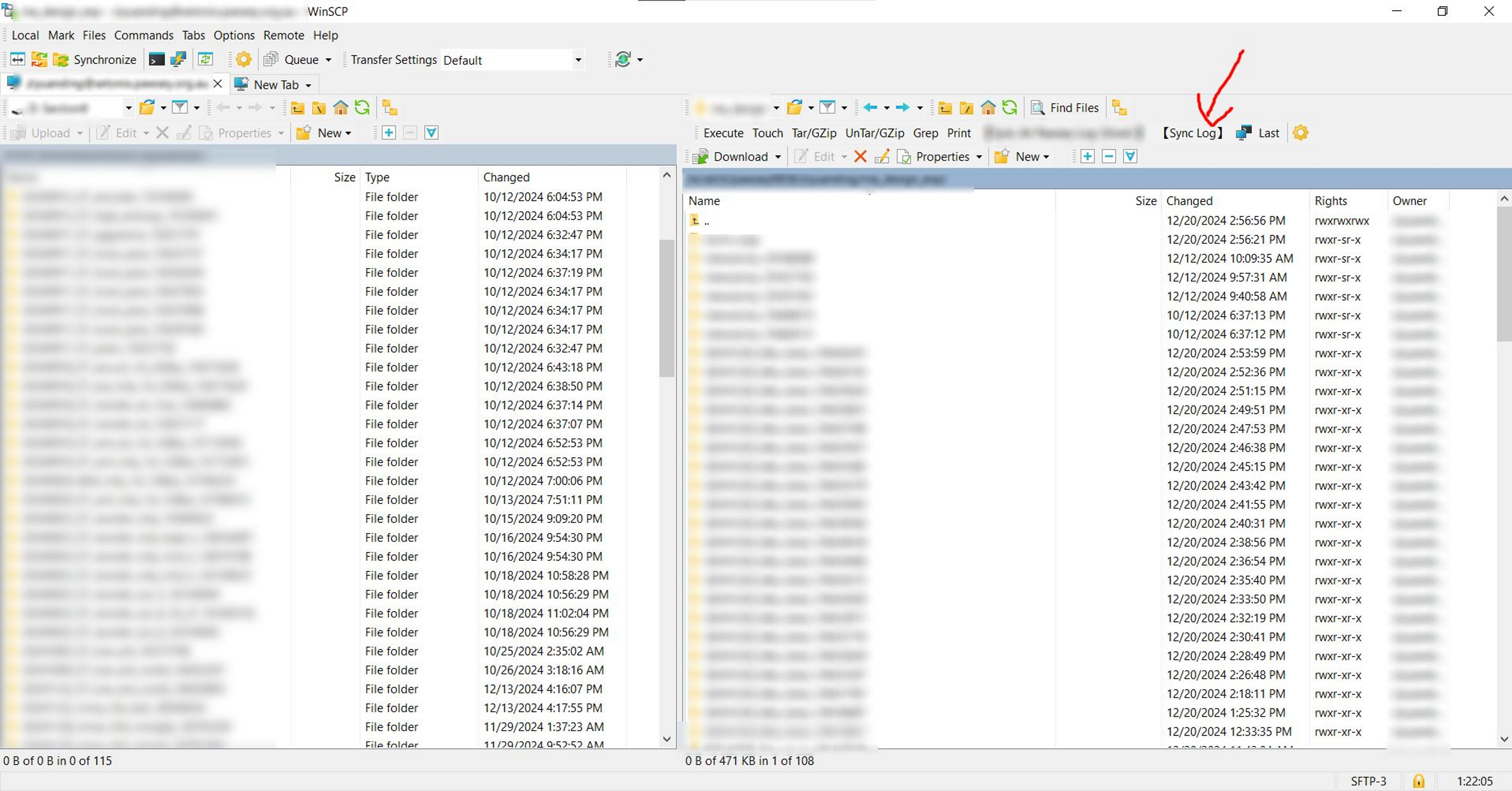Open the Commands menu
1512x791 pixels.
click(x=143, y=35)
